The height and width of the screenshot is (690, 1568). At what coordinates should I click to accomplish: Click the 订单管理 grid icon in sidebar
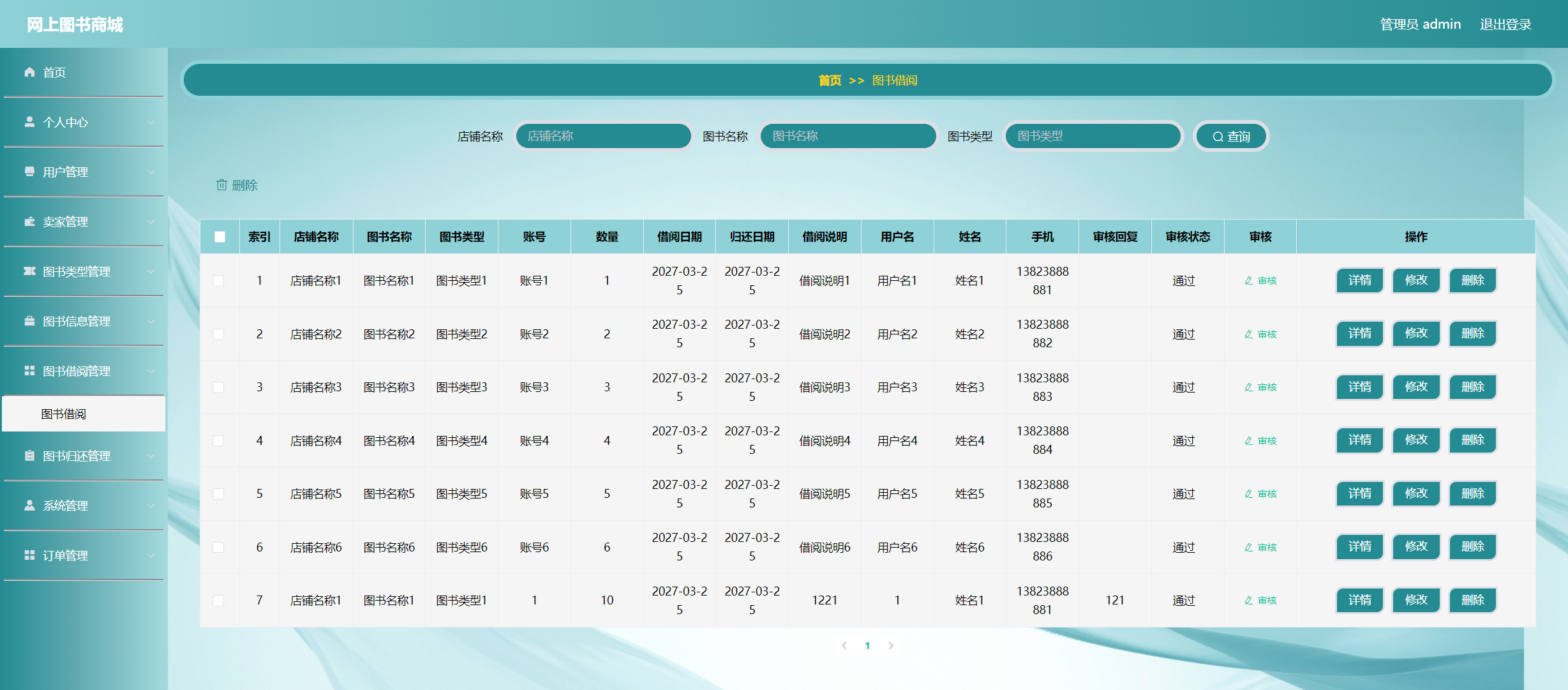tap(29, 555)
